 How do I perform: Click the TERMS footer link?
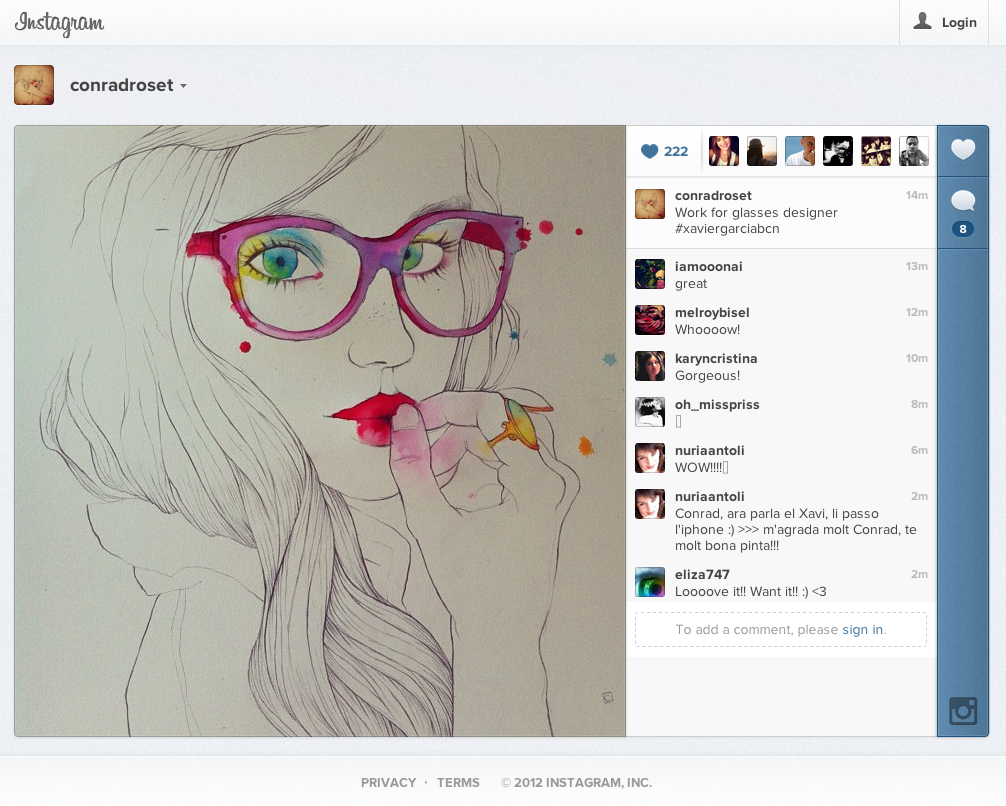point(458,782)
